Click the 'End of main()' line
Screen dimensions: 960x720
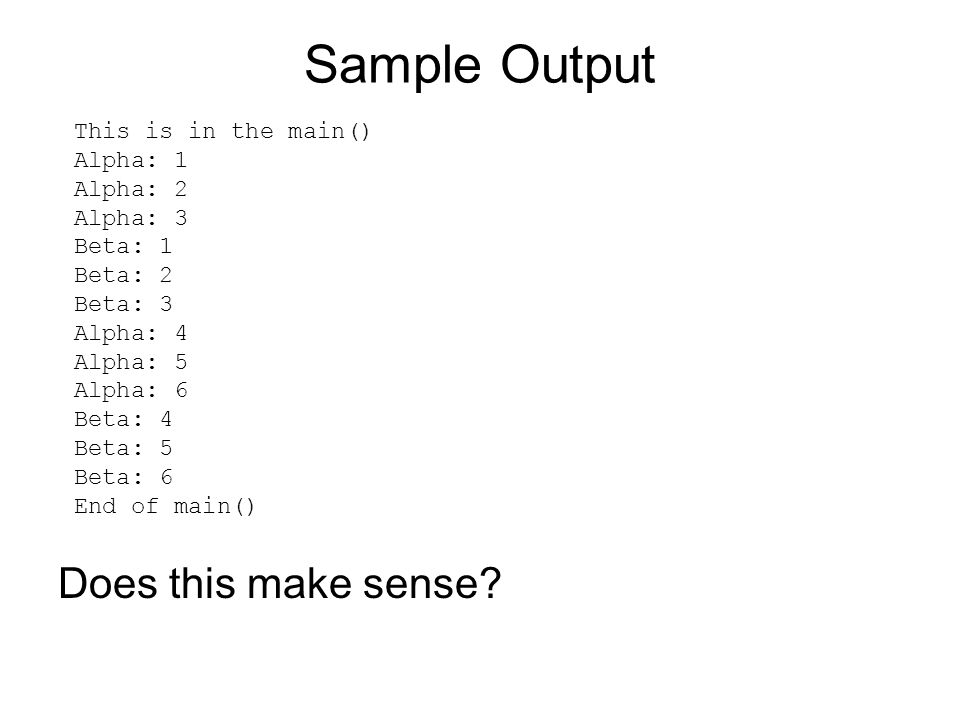165,506
